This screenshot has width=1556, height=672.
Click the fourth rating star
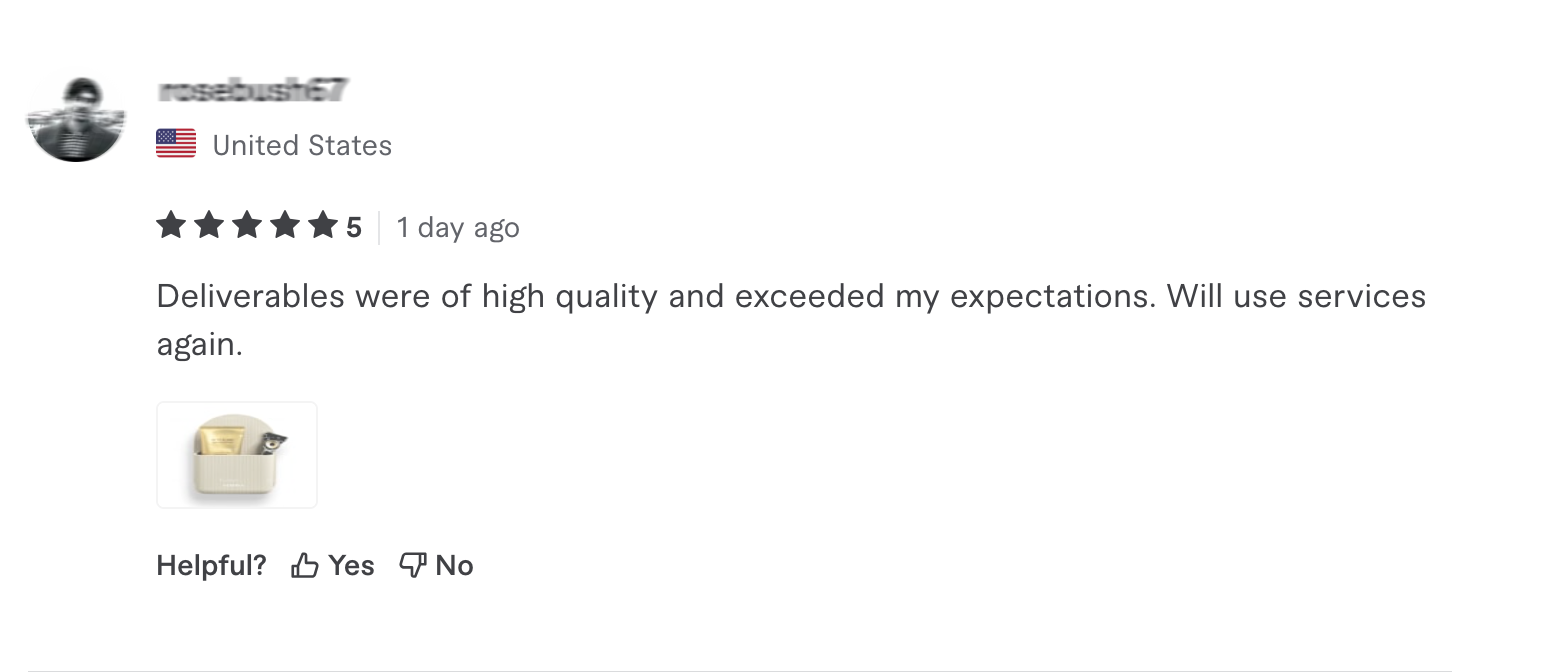coord(285,227)
